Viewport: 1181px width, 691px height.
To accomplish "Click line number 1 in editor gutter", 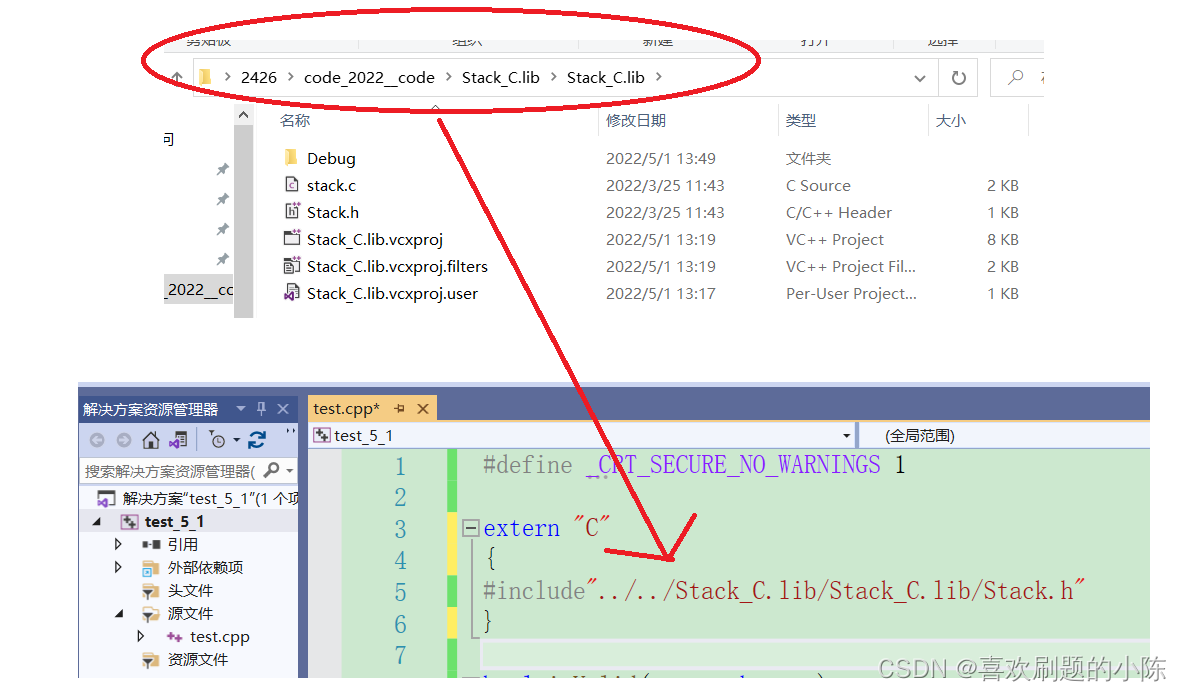I will pos(400,466).
